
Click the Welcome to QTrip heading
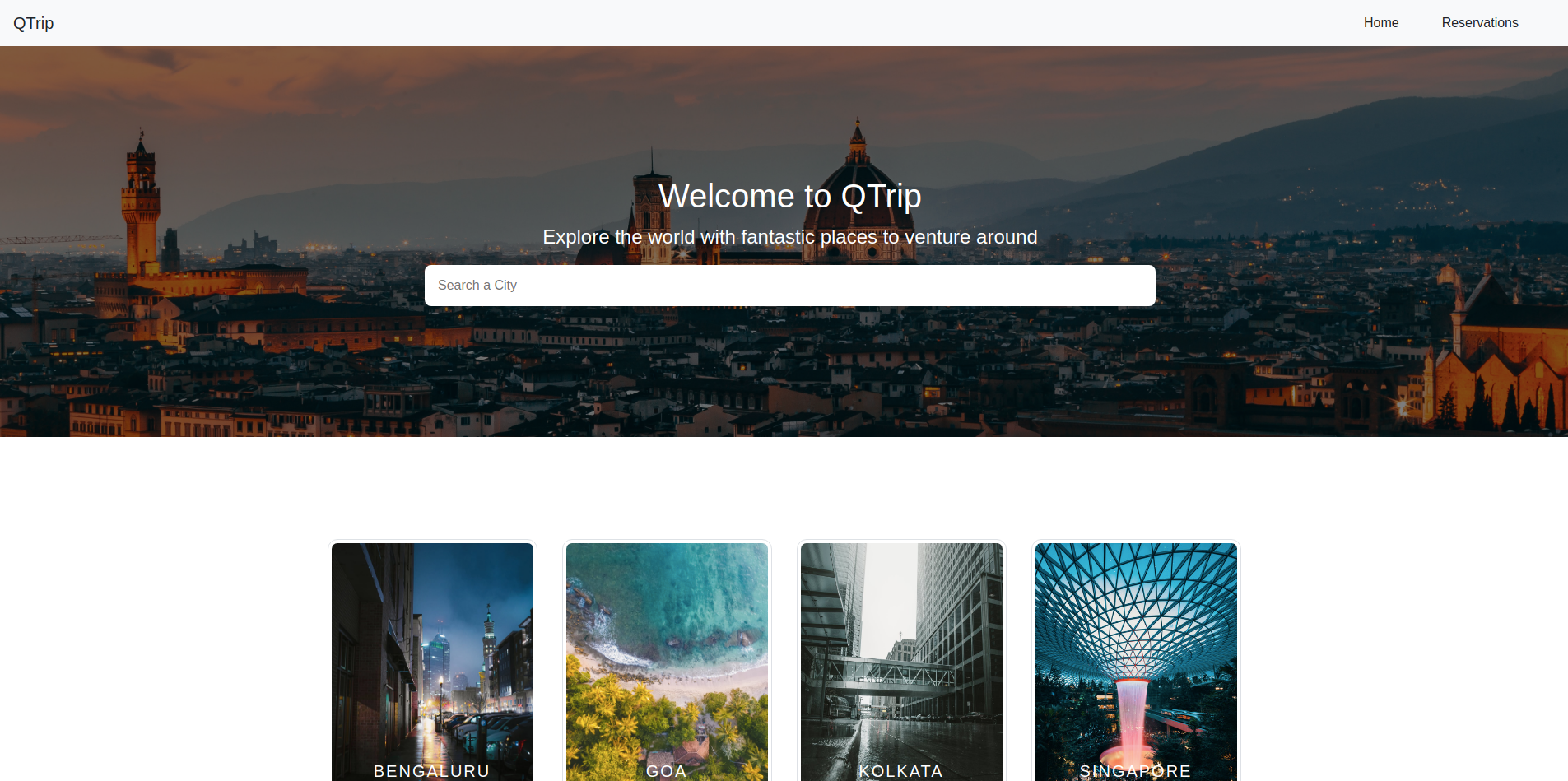(789, 196)
